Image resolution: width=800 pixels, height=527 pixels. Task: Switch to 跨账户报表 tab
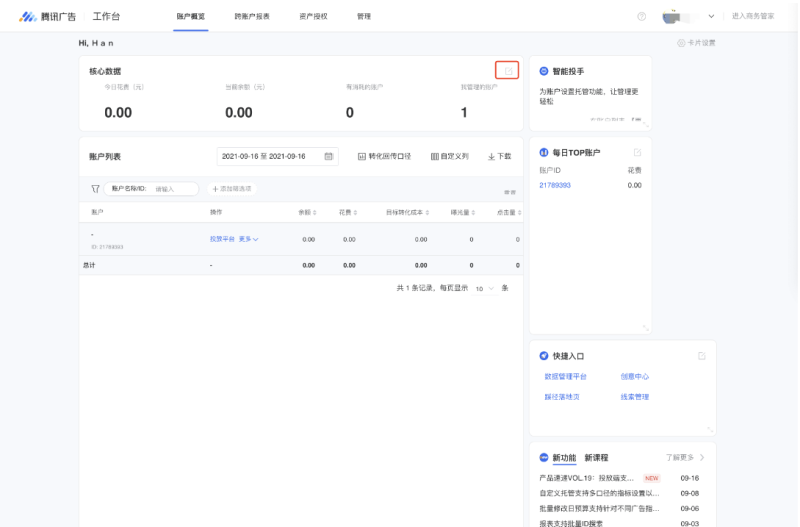[x=252, y=16]
